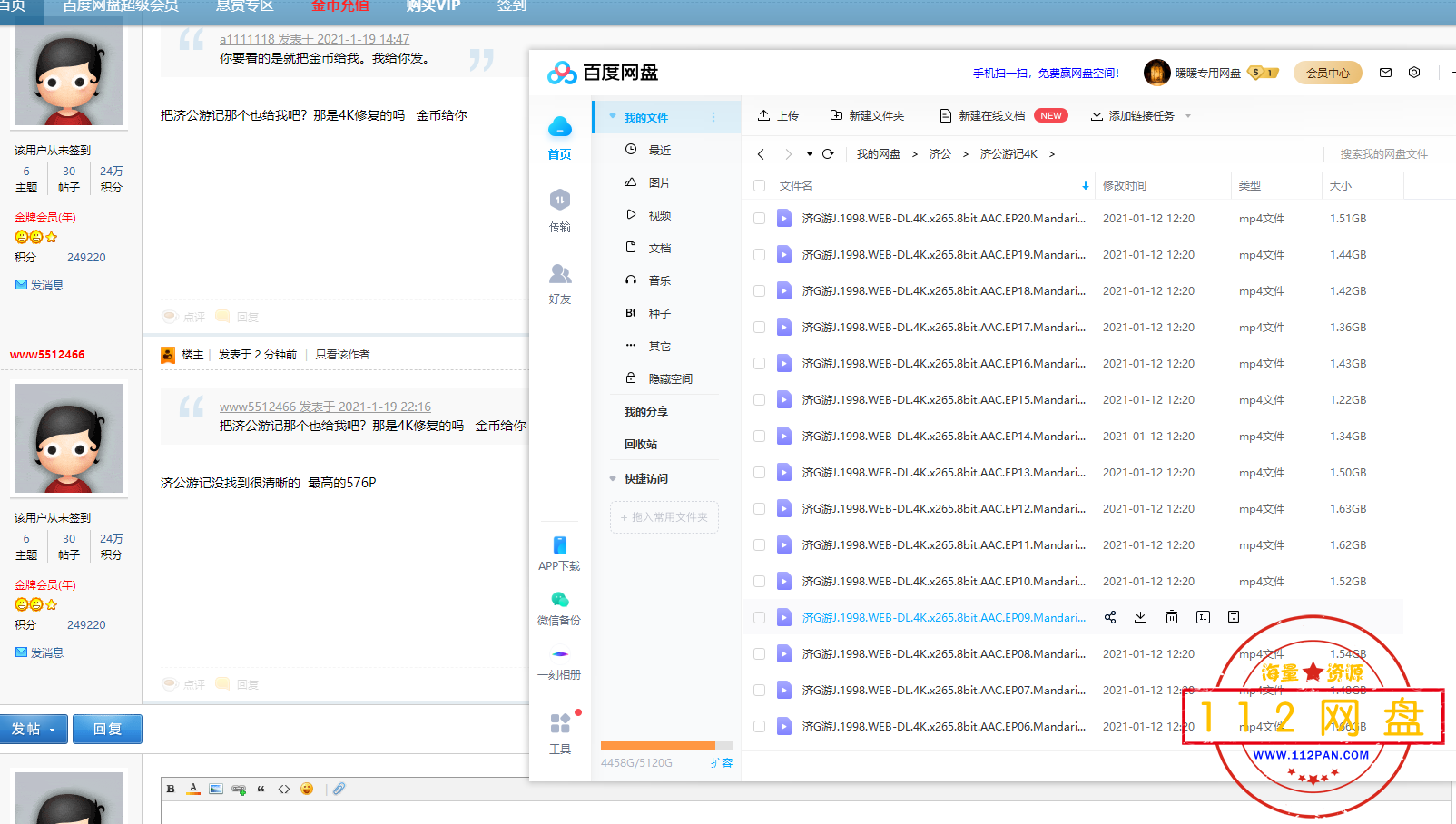
Task: Check the box for the EP19 file
Action: point(759,254)
